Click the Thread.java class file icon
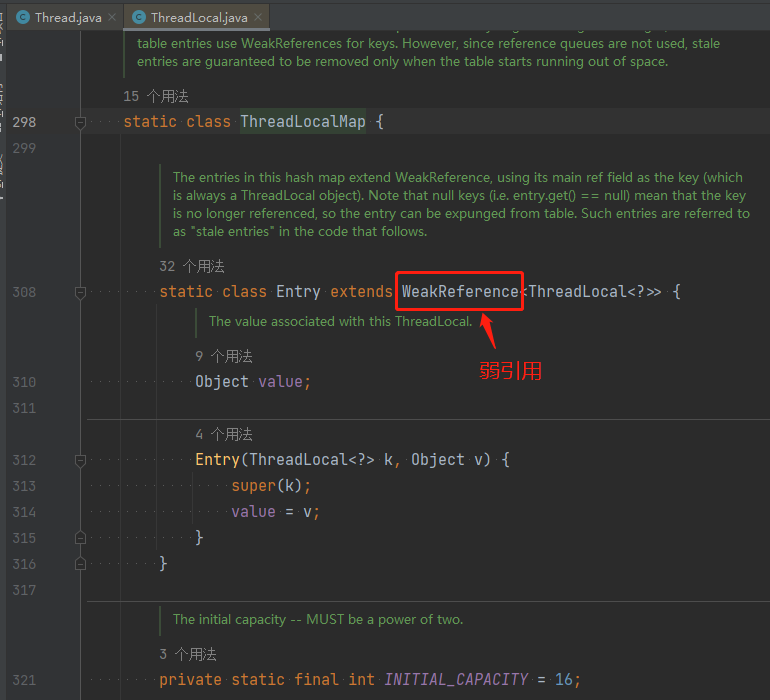 click(23, 18)
